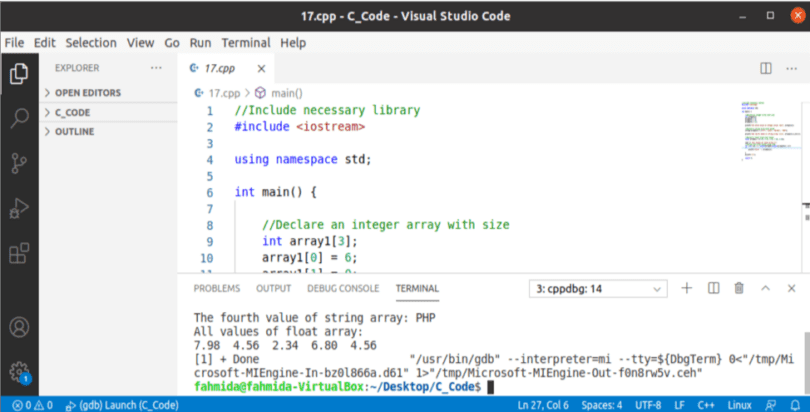Open the Terminal menu
Image resolution: width=810 pixels, height=412 pixels.
coord(245,43)
